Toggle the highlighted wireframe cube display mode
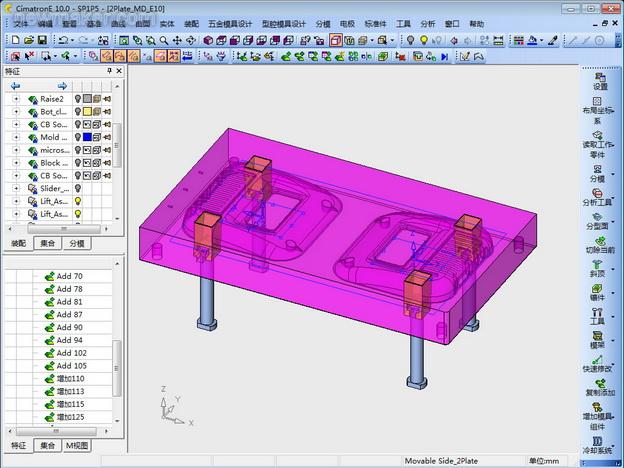The image size is (624, 468). [336, 40]
